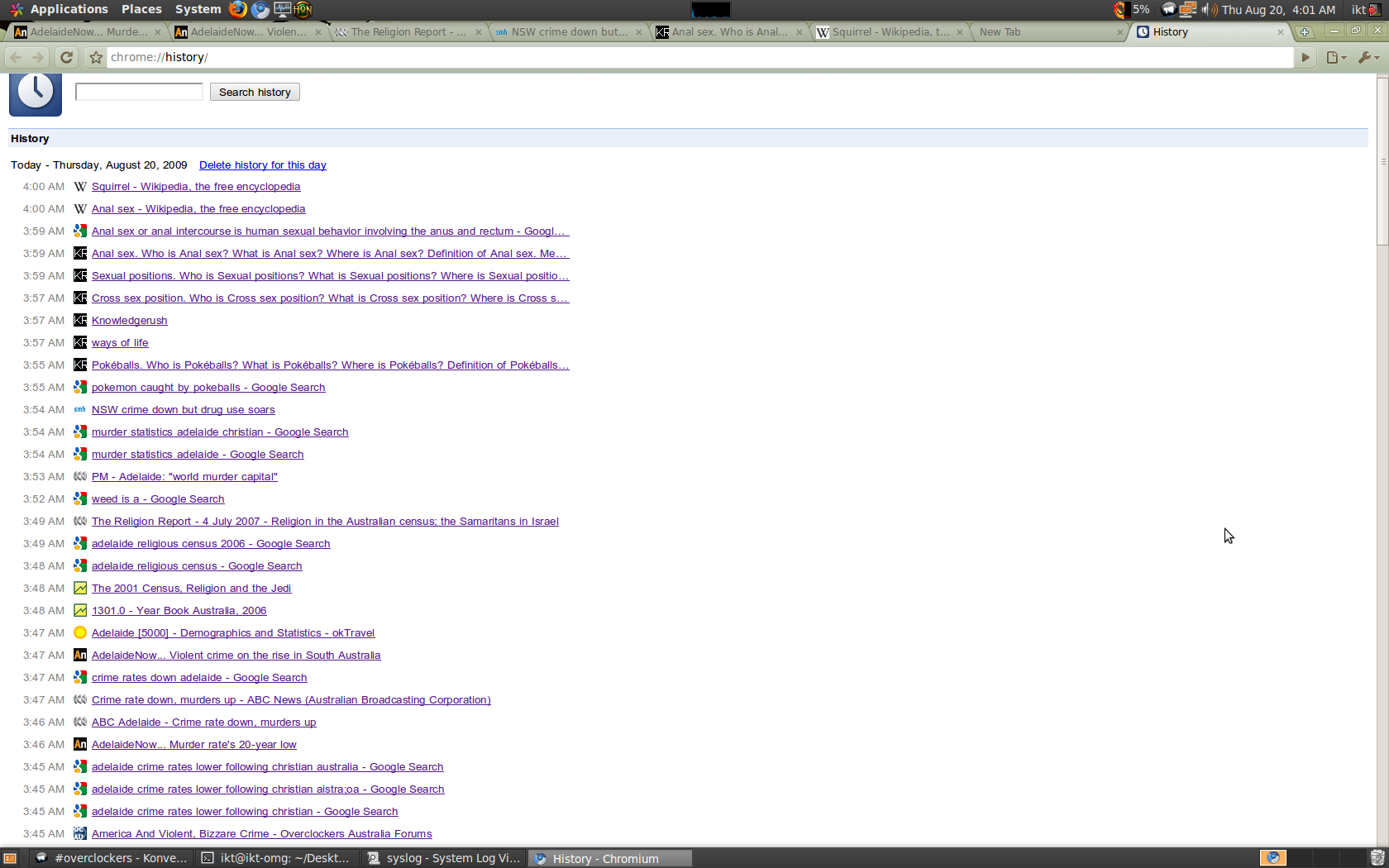Click the browser forward arrow button
This screenshot has height=868, width=1389.
coord(38,57)
